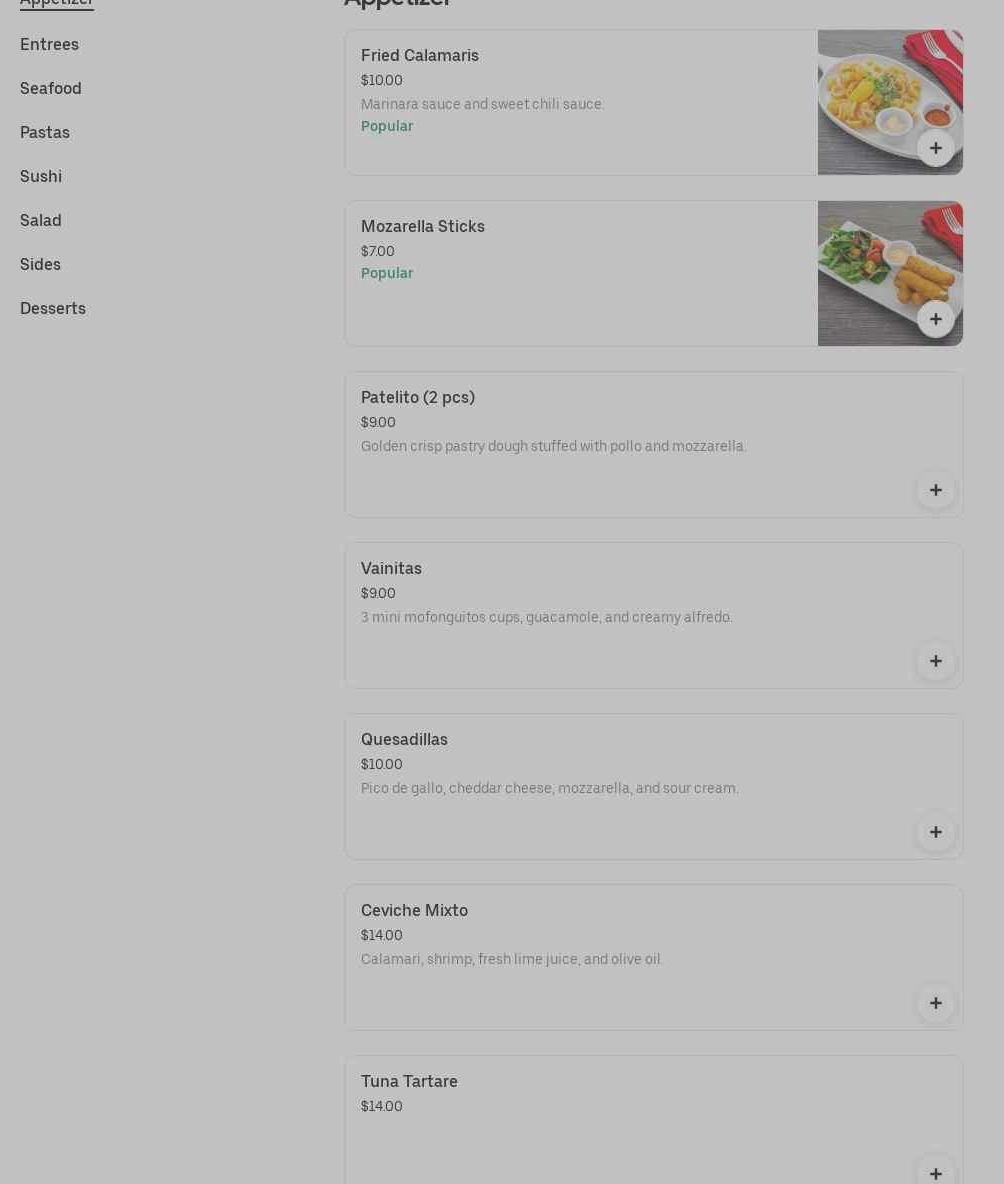Click Vainitas item name

[391, 569]
